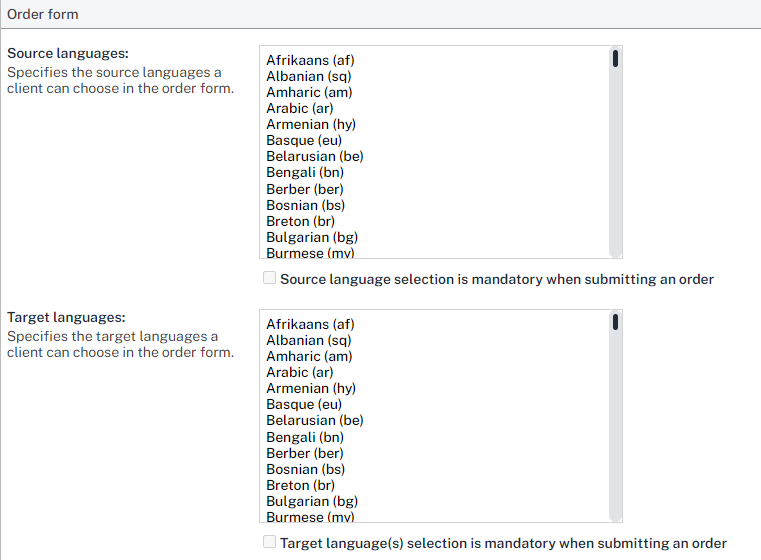761x560 pixels.
Task: Select Basque (eu) in Source languages
Action: (304, 140)
